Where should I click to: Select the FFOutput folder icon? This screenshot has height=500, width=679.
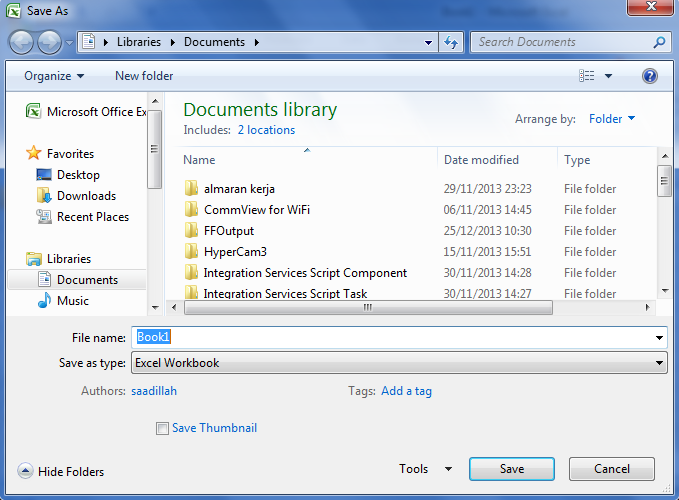191,231
